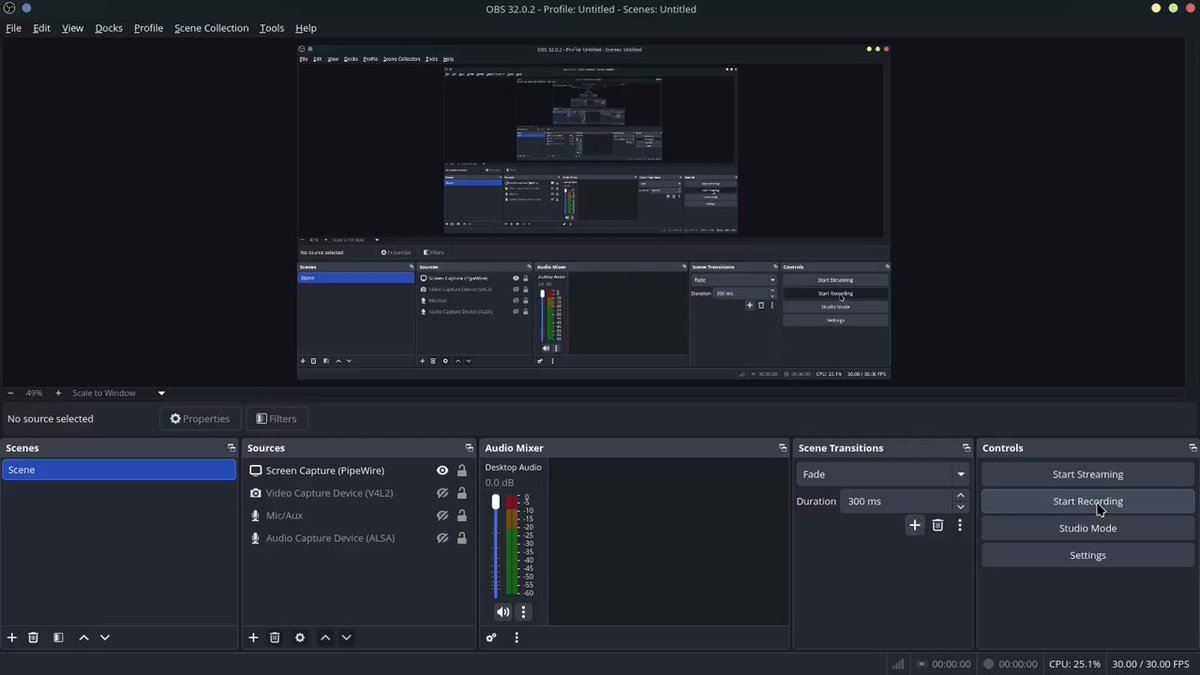Remove selected scene with trash icon
The height and width of the screenshot is (675, 1200).
coord(33,637)
